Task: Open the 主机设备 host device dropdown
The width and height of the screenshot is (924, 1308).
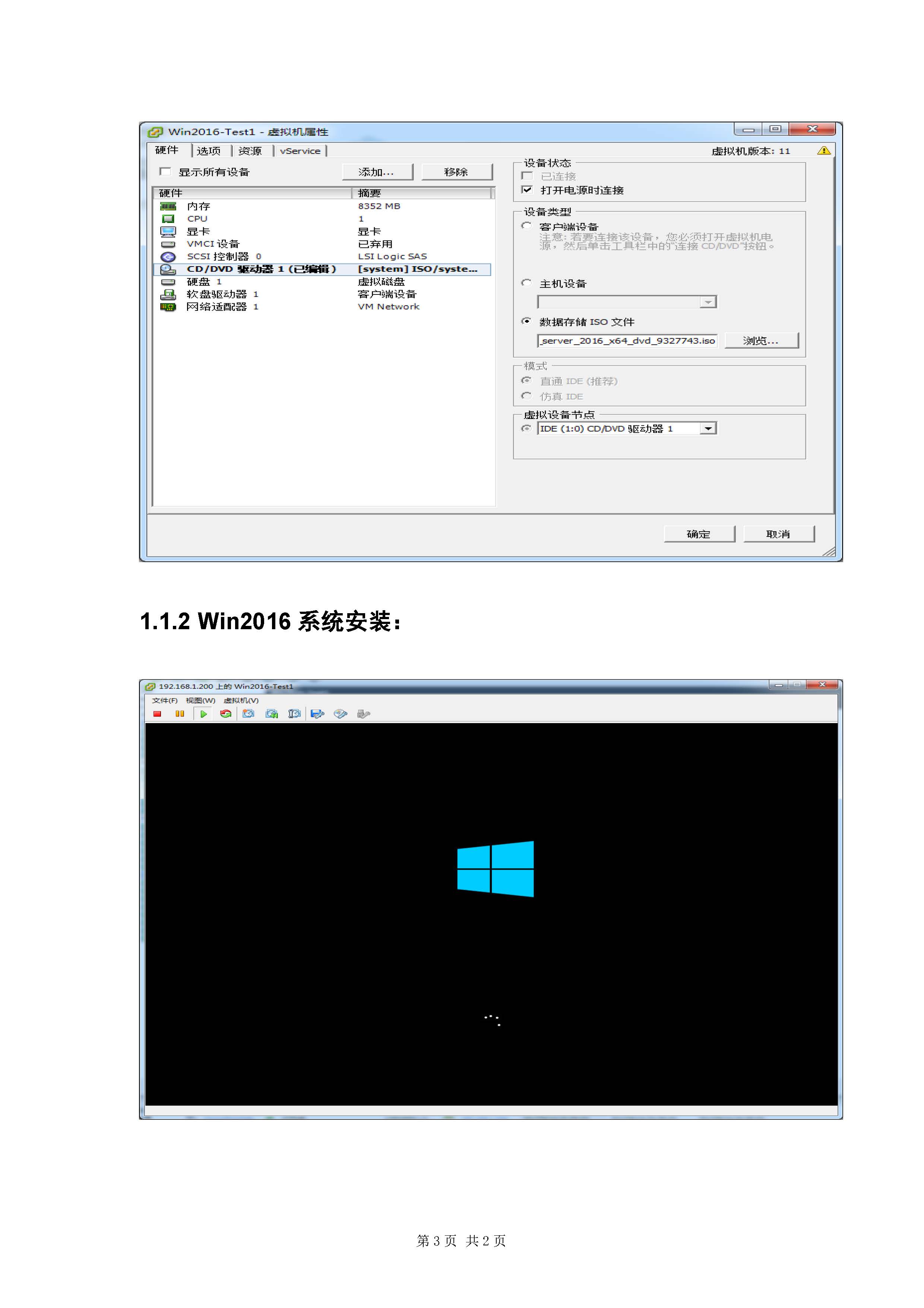Action: click(x=708, y=302)
